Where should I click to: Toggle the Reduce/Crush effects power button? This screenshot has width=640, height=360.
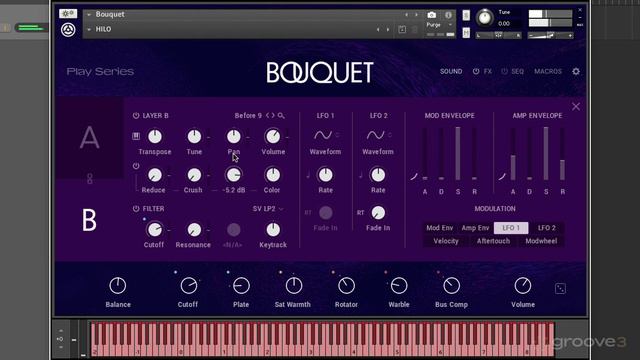coord(136,166)
